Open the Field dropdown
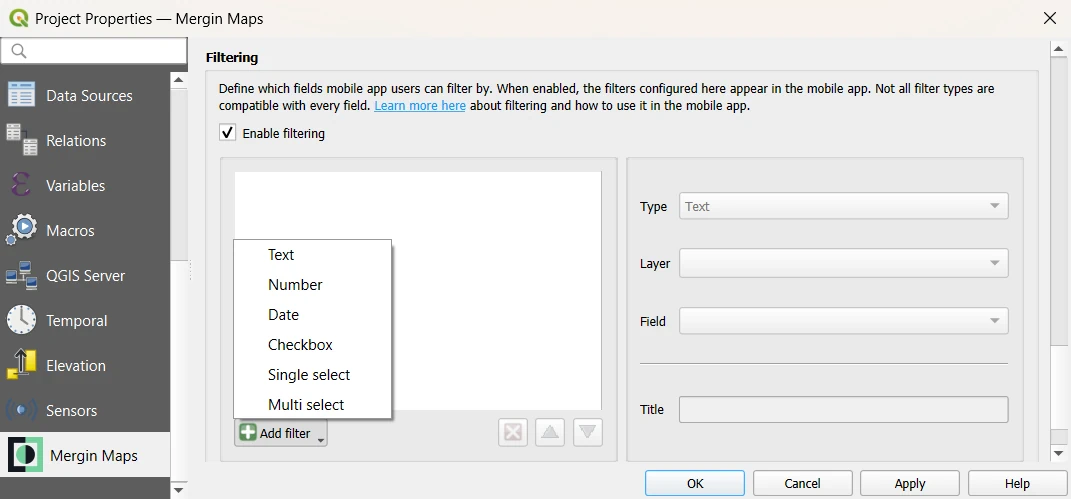The height and width of the screenshot is (499, 1071). (844, 321)
